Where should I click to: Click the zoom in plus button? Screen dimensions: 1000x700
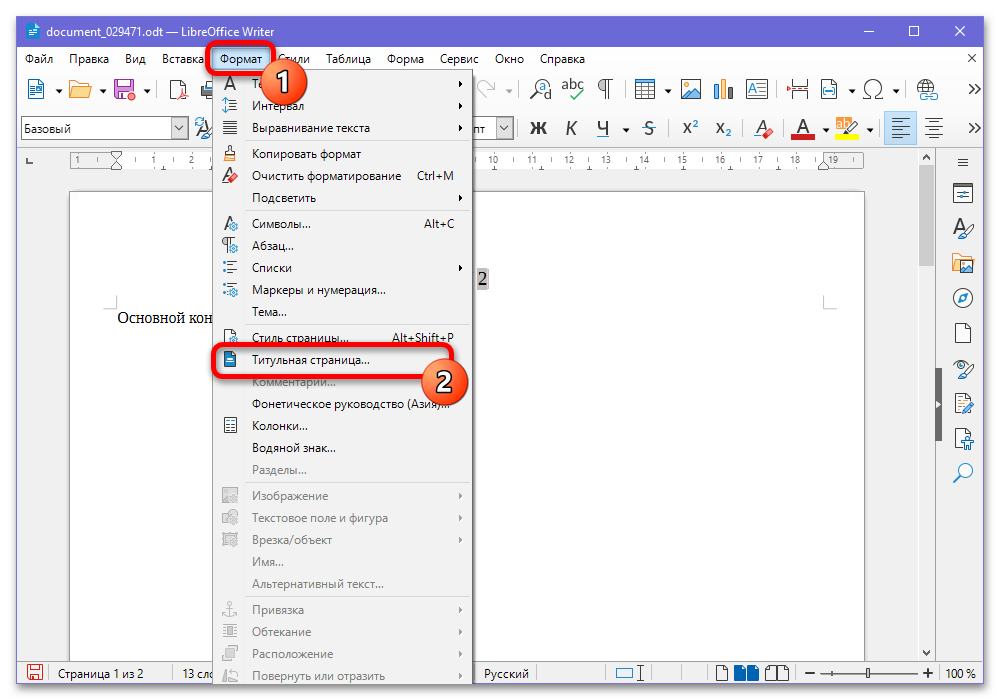pyautogui.click(x=928, y=673)
